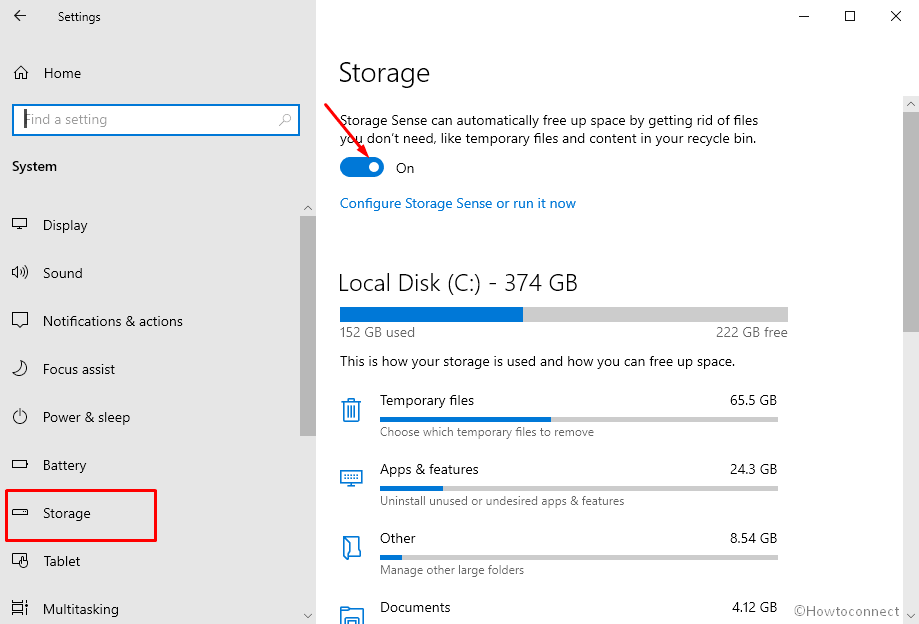
Task: Click the Local Disk C usage bar
Action: coord(564,315)
